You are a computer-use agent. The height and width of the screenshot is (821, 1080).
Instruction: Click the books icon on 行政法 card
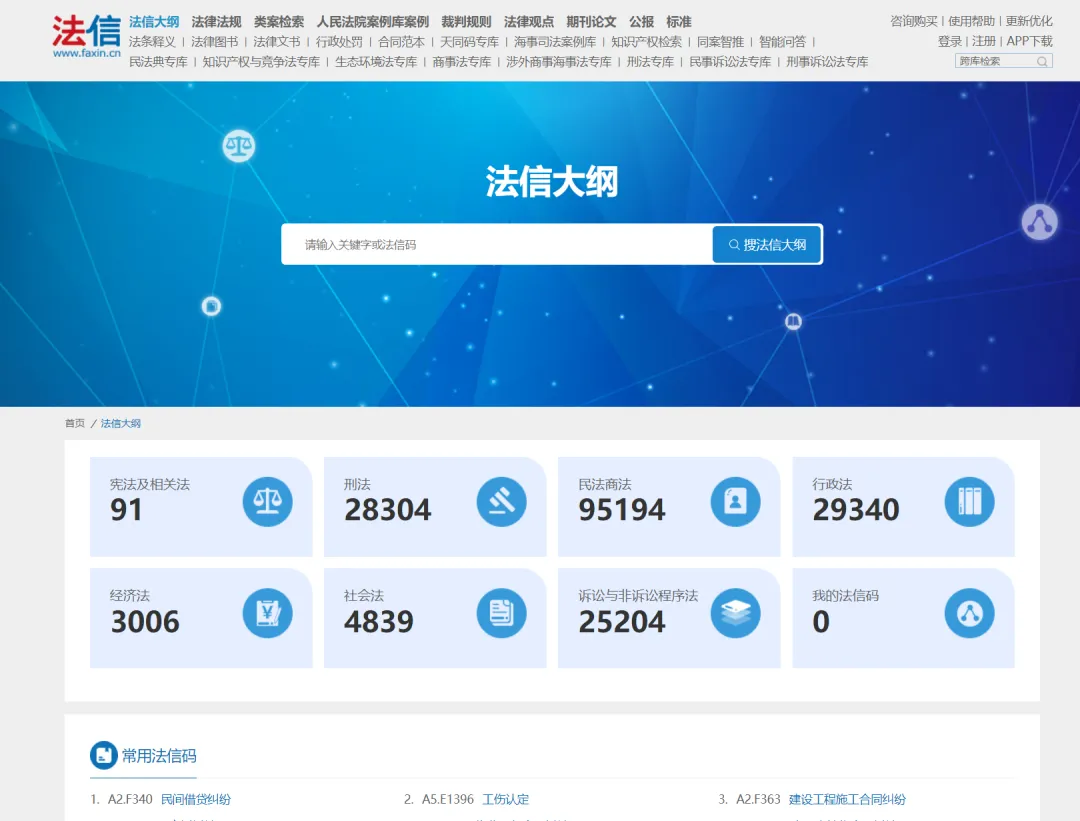pos(969,501)
